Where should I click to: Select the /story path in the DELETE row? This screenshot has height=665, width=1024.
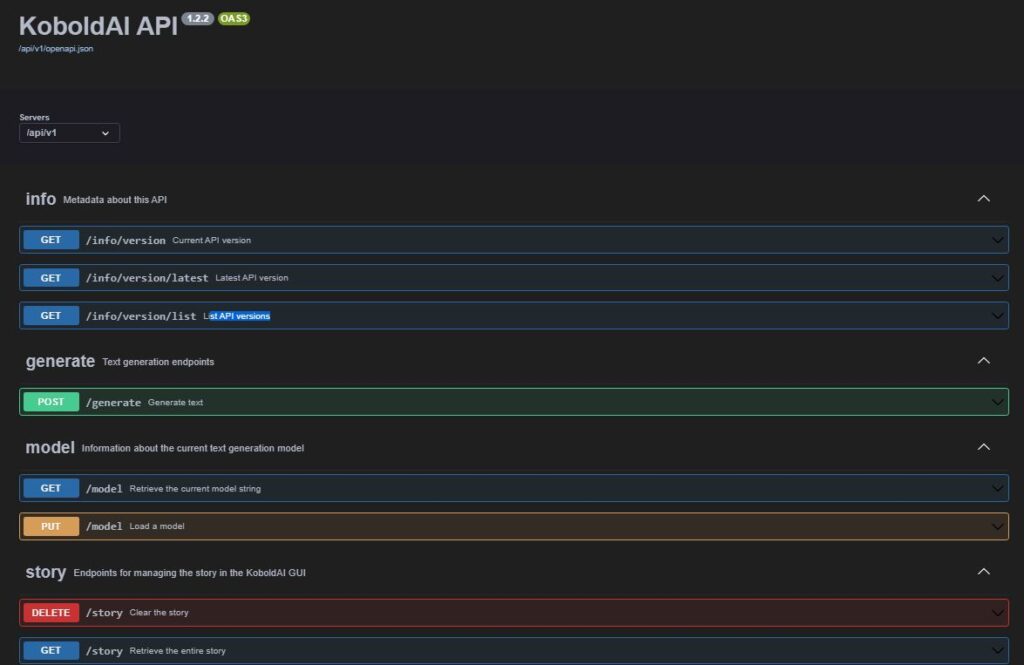pos(104,613)
